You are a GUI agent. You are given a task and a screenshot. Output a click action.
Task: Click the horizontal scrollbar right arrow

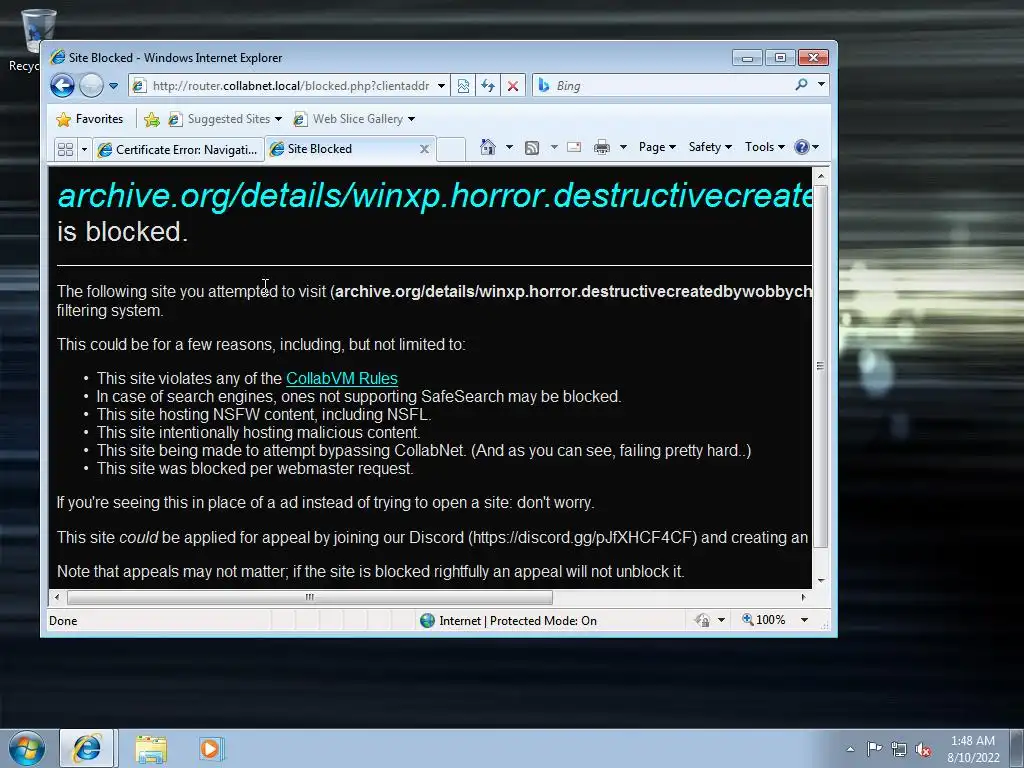tap(803, 597)
